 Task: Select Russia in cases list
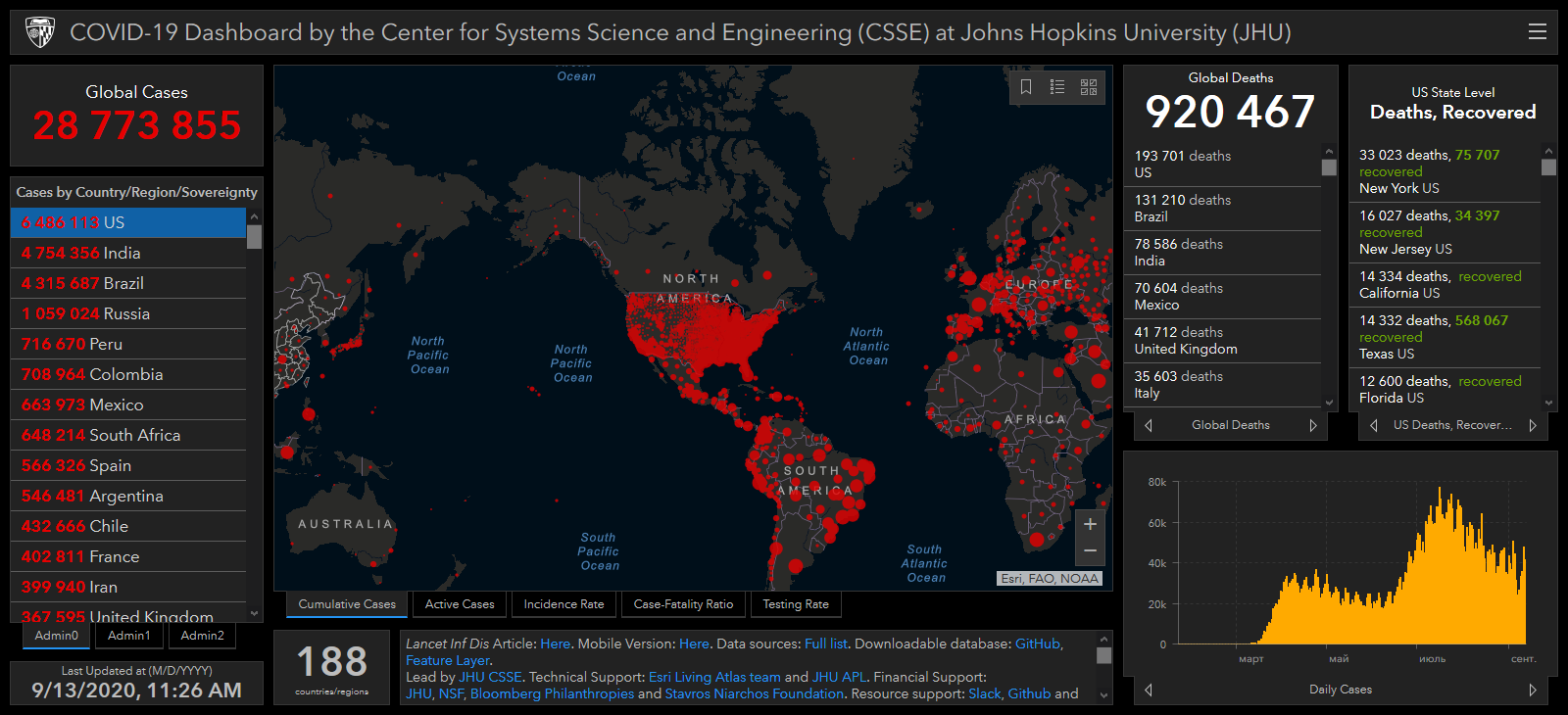[x=128, y=313]
